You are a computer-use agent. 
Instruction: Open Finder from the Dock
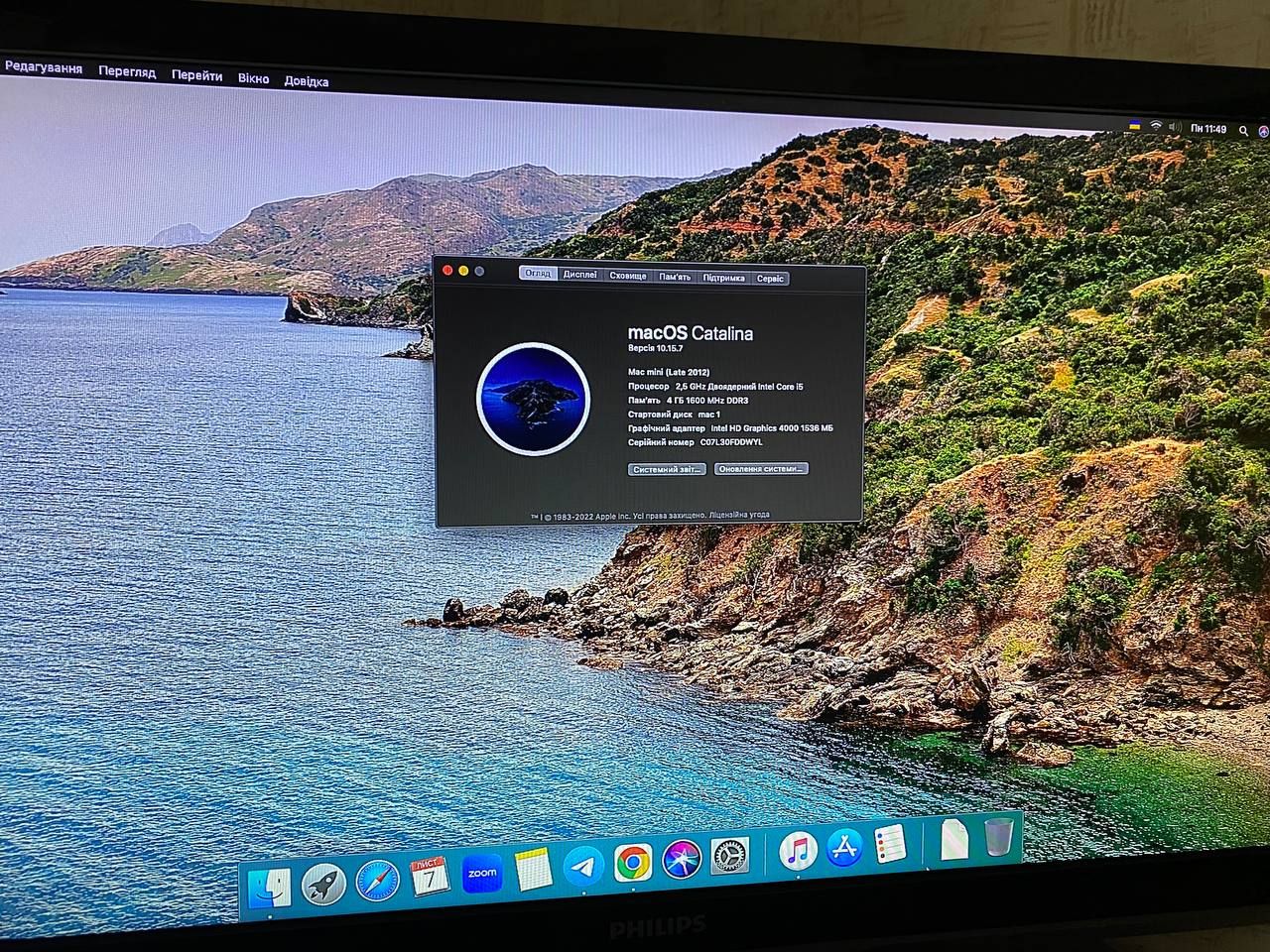[270, 888]
